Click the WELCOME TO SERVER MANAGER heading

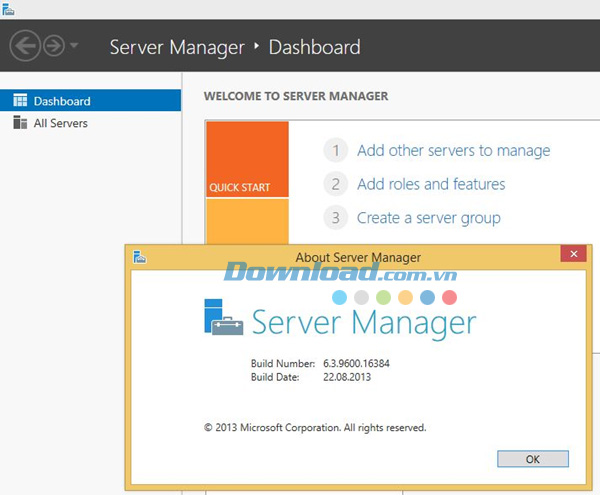pyautogui.click(x=296, y=96)
